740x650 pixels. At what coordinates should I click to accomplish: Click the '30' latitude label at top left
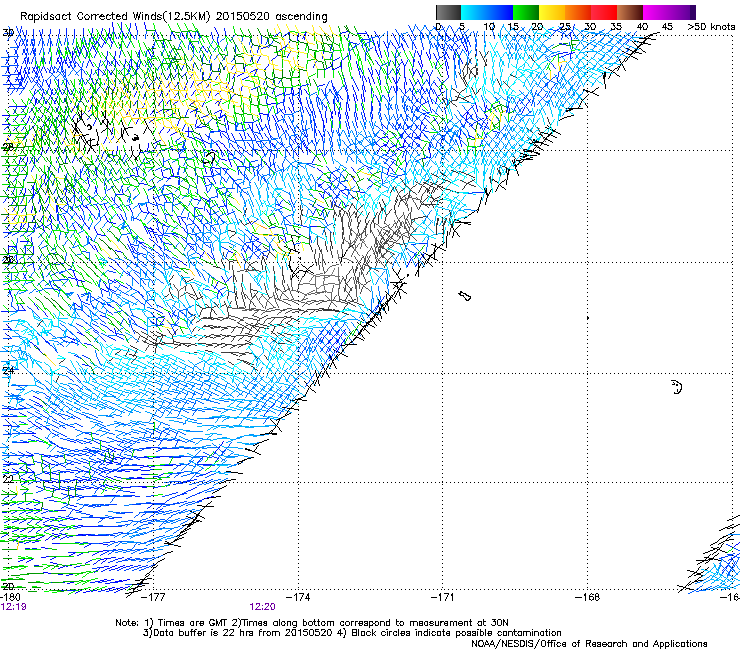click(8, 33)
